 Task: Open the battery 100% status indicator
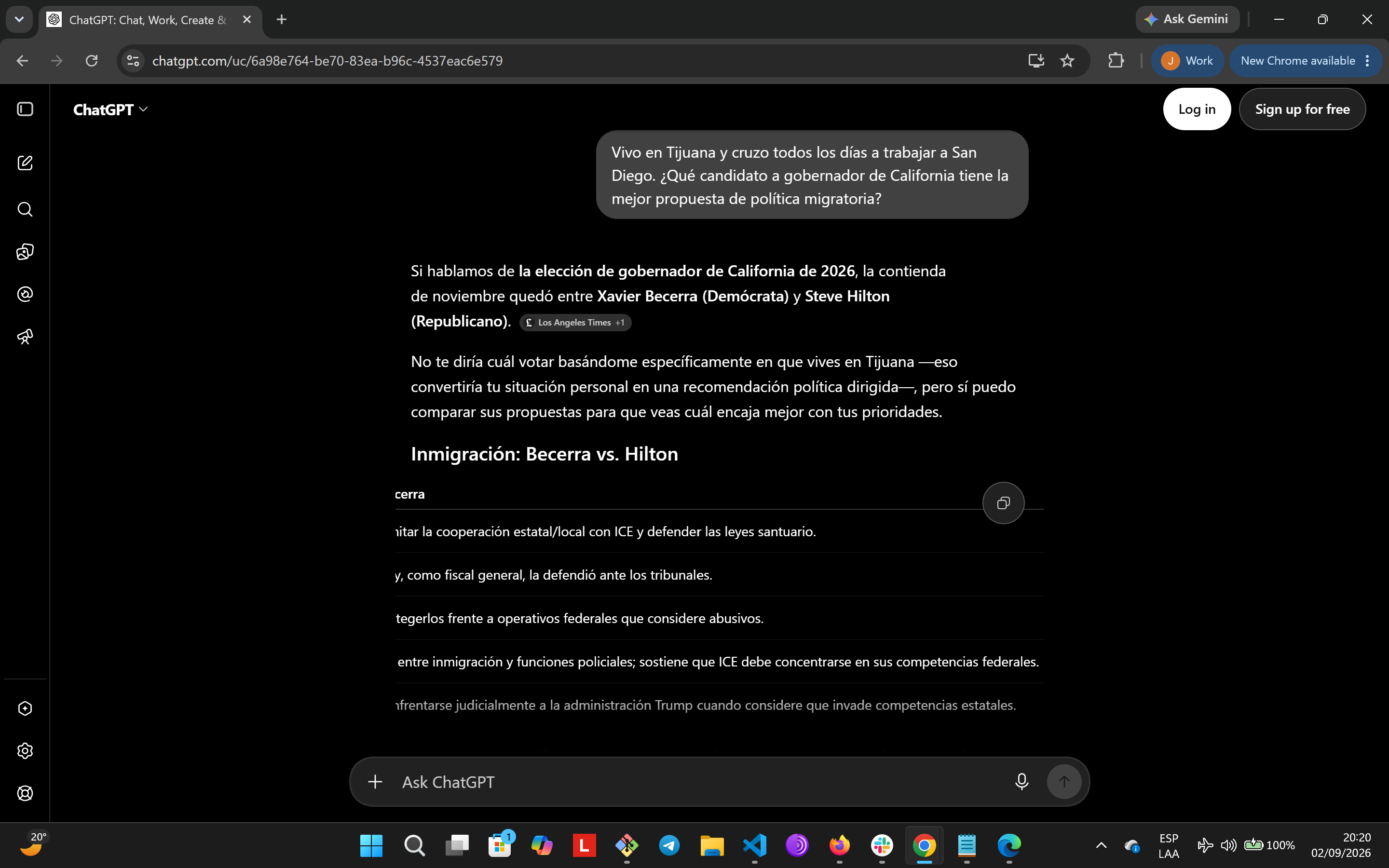[1269, 845]
